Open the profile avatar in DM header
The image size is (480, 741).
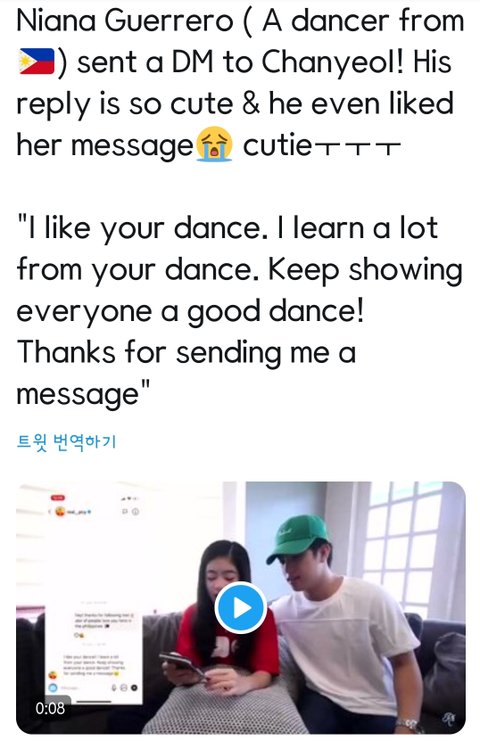coord(60,511)
